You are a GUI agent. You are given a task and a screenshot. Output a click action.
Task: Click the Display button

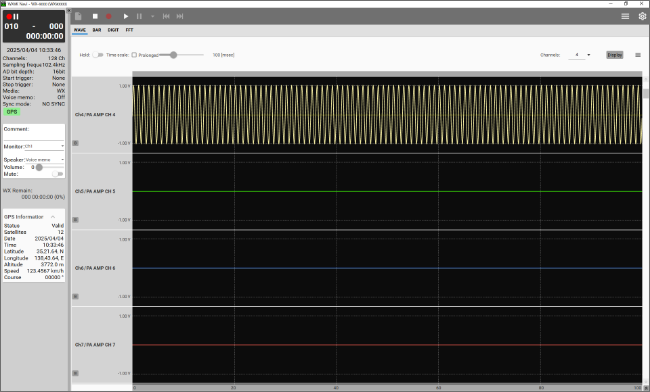pyautogui.click(x=614, y=55)
